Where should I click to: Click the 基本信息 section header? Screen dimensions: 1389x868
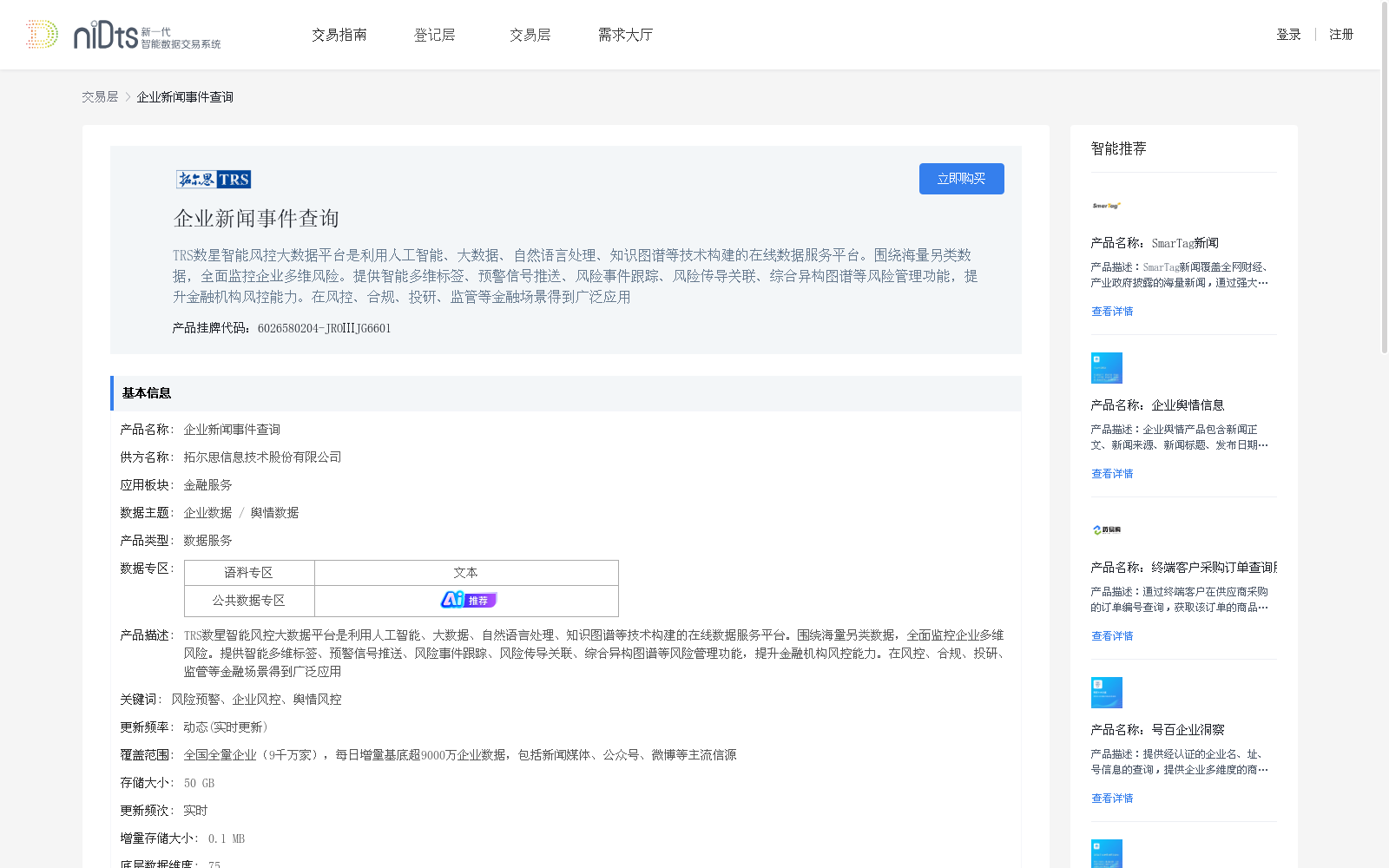566,393
